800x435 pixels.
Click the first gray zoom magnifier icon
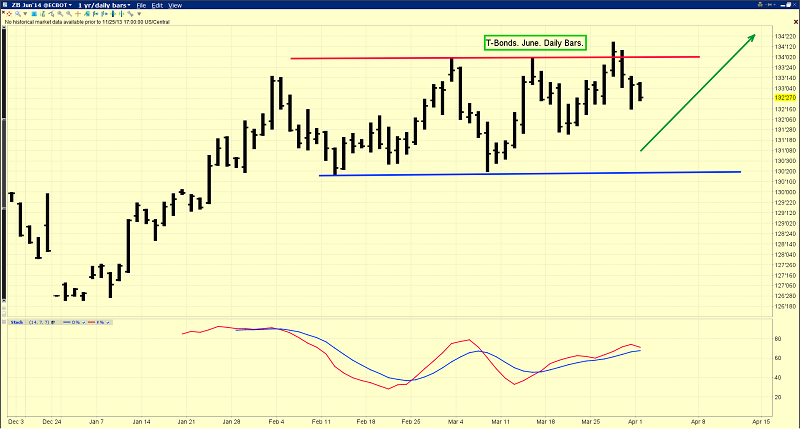[x=60, y=14]
